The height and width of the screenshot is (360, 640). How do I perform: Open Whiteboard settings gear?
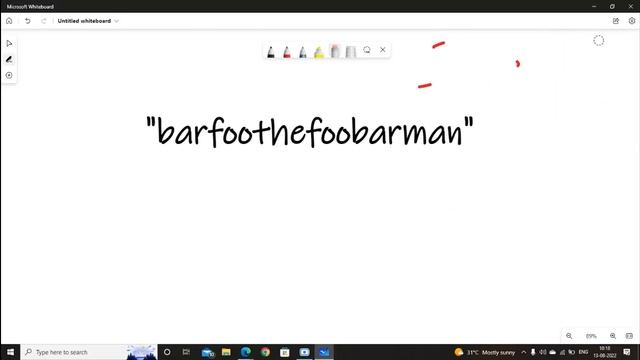pyautogui.click(x=632, y=21)
